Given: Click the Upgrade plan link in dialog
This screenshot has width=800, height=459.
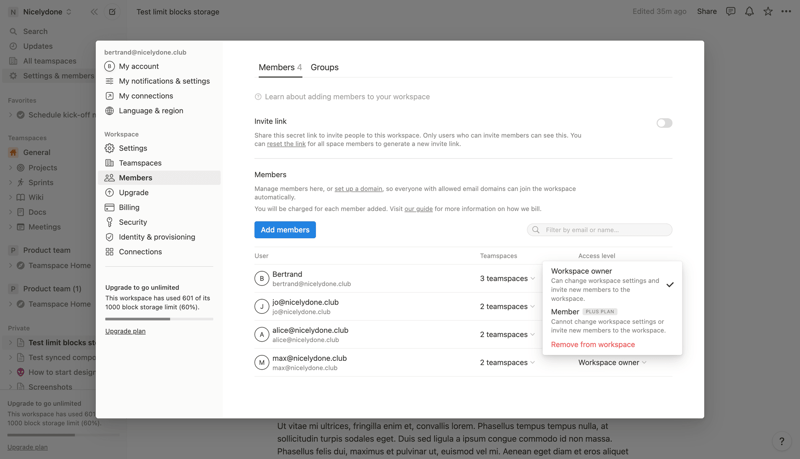Looking at the screenshot, I should pos(126,332).
